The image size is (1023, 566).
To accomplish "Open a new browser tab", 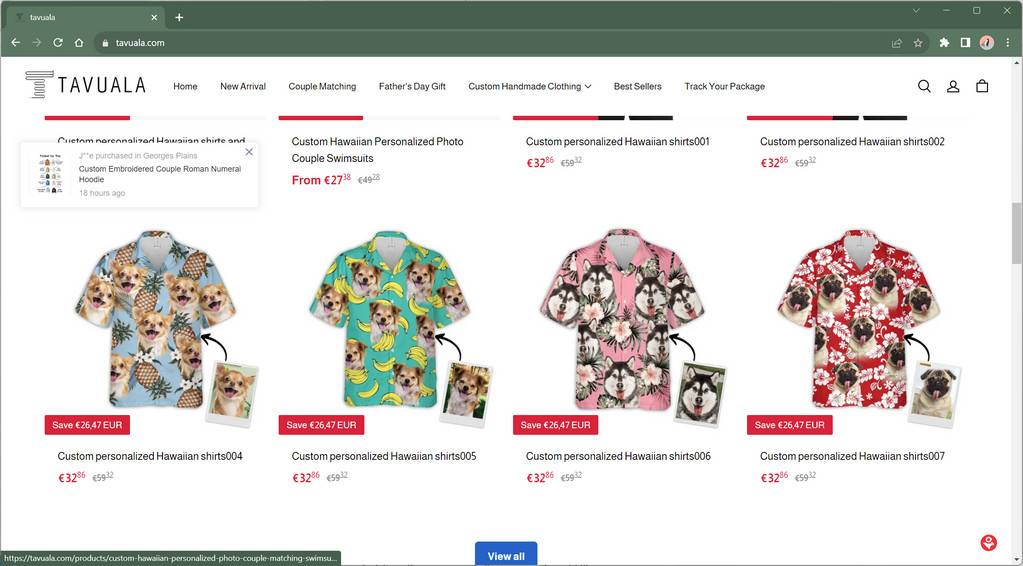I will pos(179,18).
